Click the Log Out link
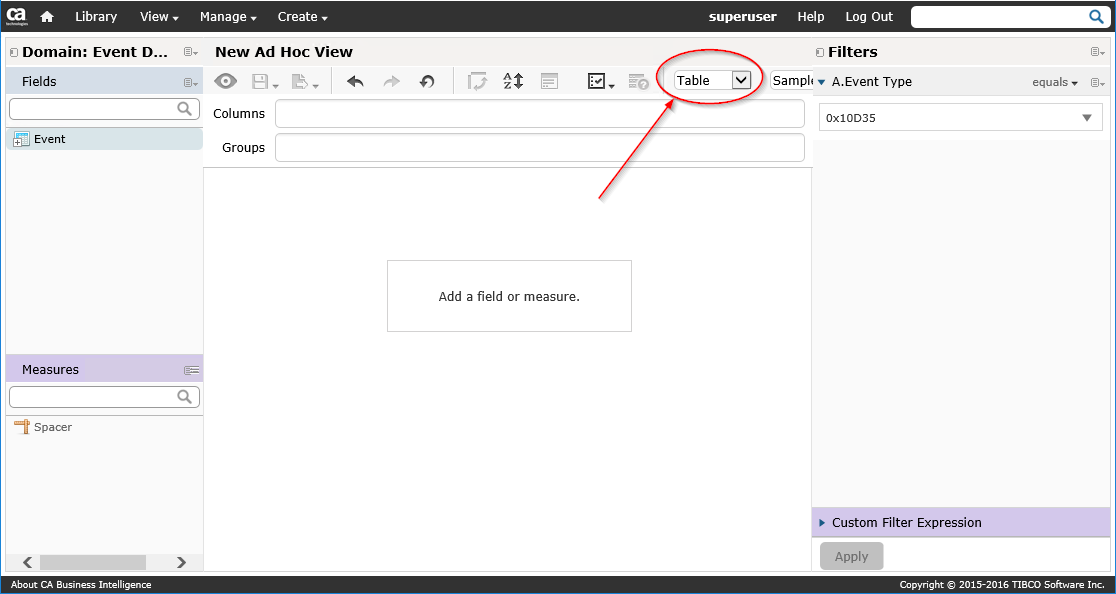Image resolution: width=1116 pixels, height=594 pixels. coord(869,17)
